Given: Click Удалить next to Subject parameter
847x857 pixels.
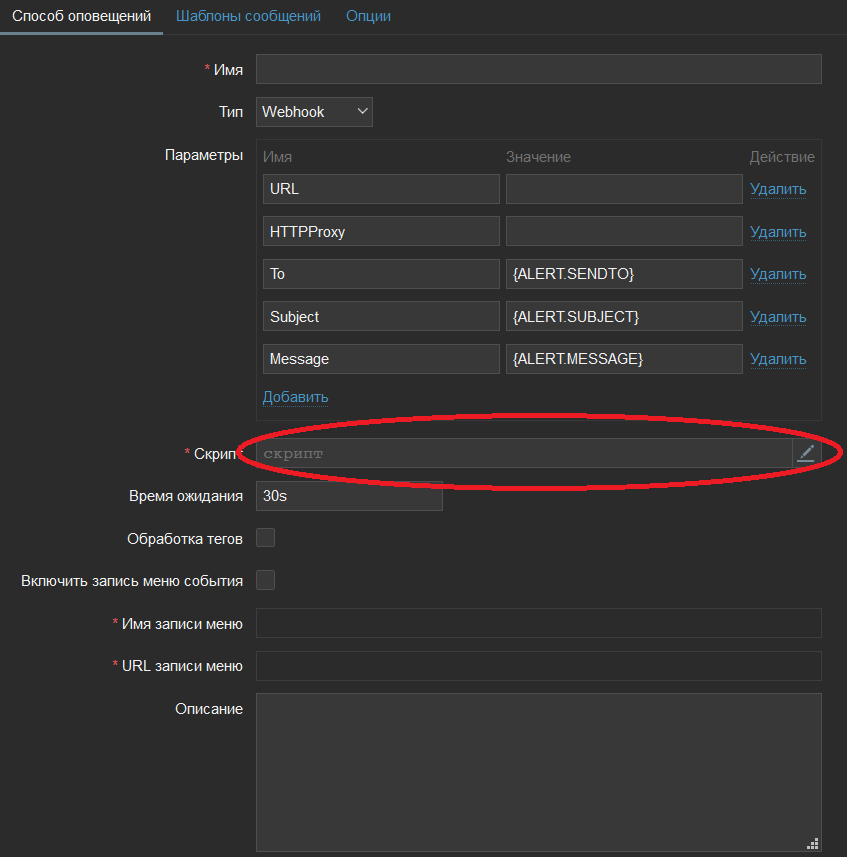Looking at the screenshot, I should tap(777, 317).
